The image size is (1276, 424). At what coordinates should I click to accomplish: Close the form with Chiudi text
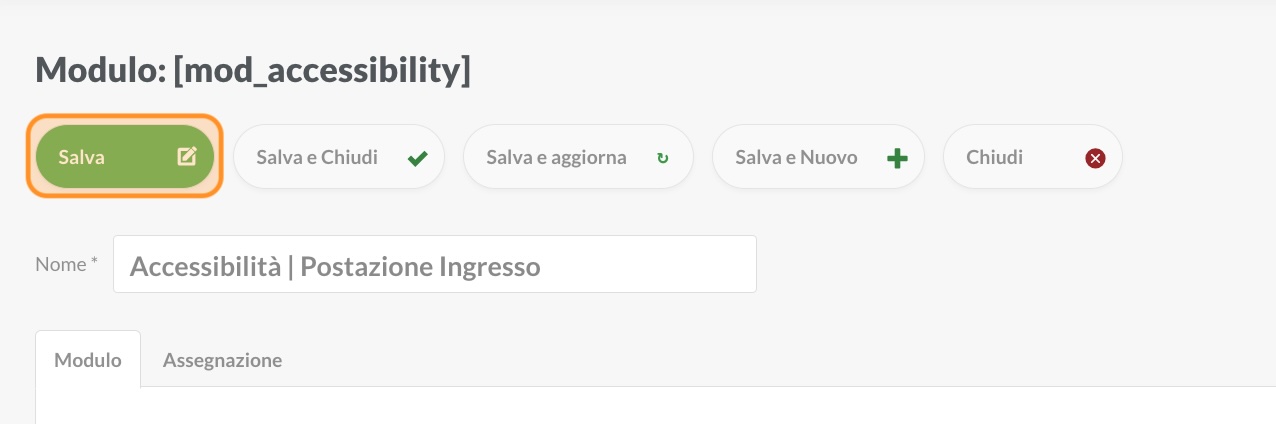[x=994, y=157]
